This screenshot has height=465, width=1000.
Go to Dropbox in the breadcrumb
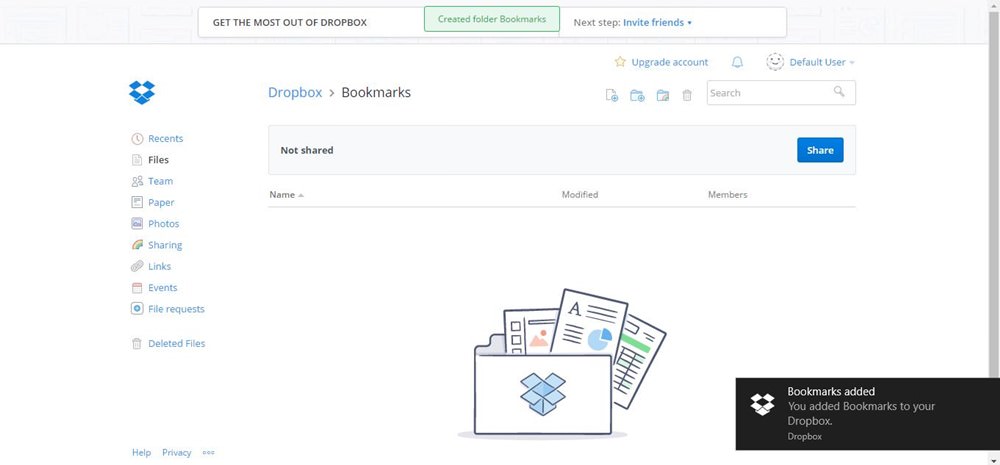tap(295, 92)
